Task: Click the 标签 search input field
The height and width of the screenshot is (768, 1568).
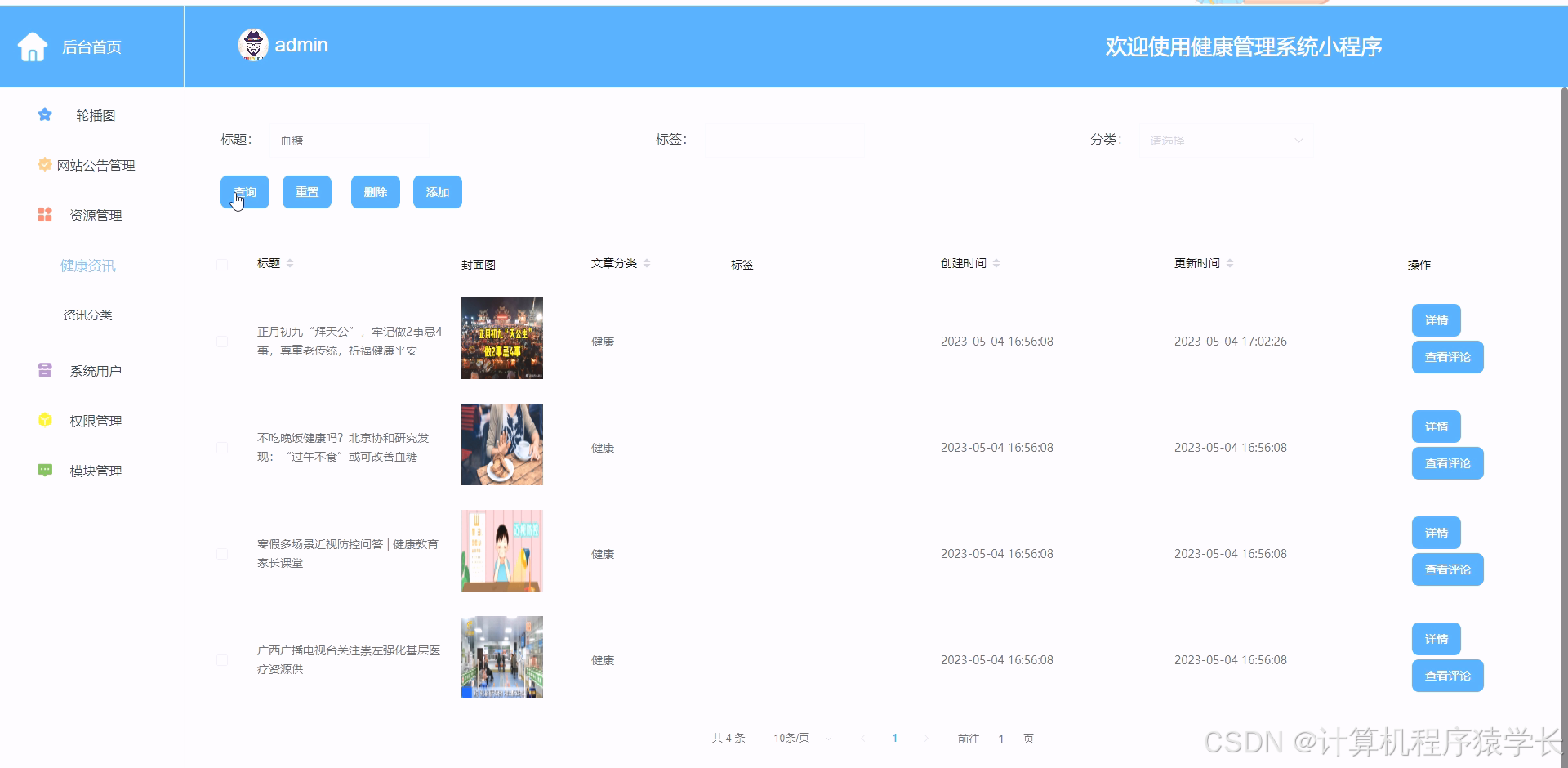Action: 785,141
